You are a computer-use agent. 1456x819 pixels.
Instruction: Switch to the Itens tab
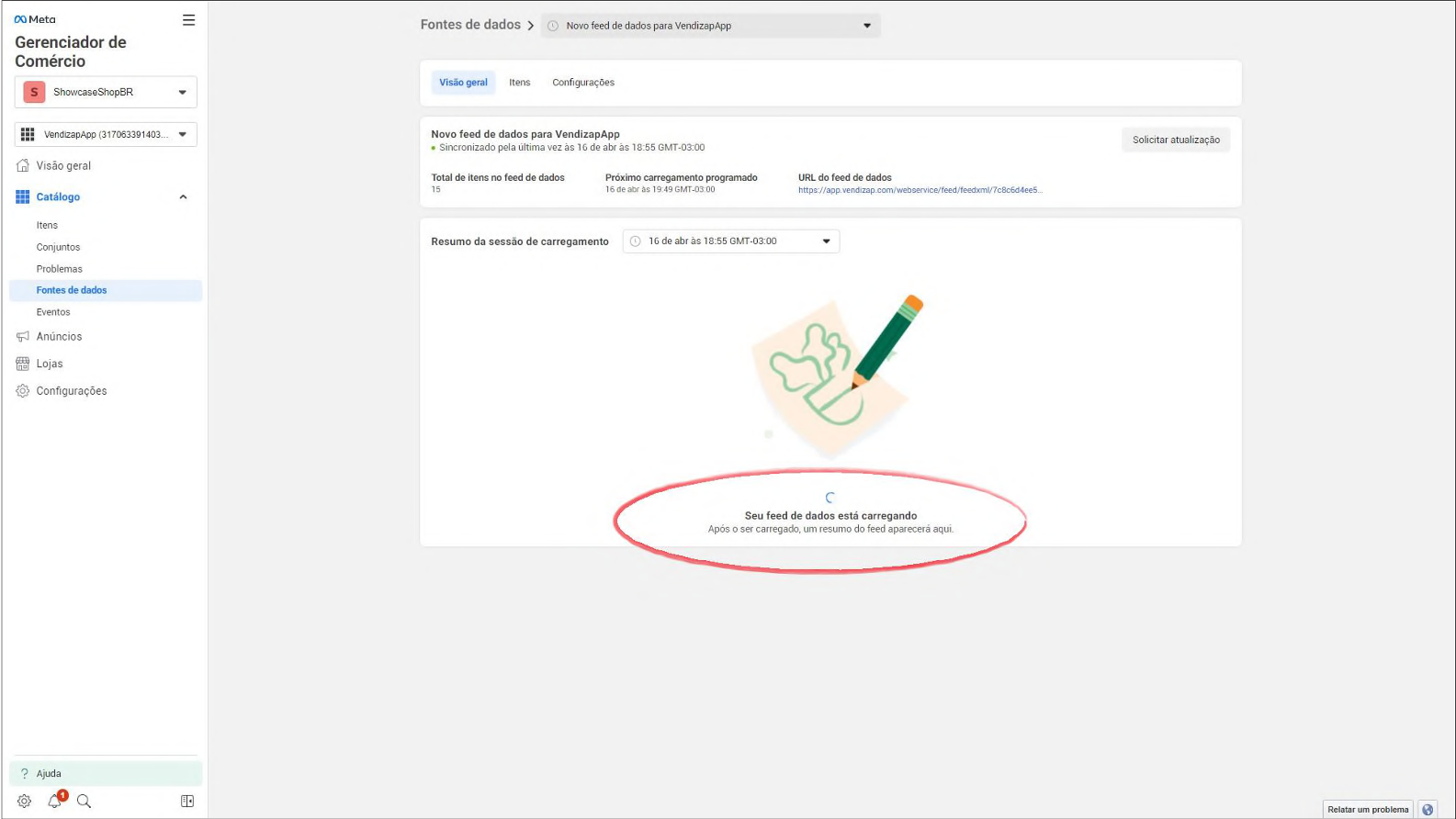519,83
